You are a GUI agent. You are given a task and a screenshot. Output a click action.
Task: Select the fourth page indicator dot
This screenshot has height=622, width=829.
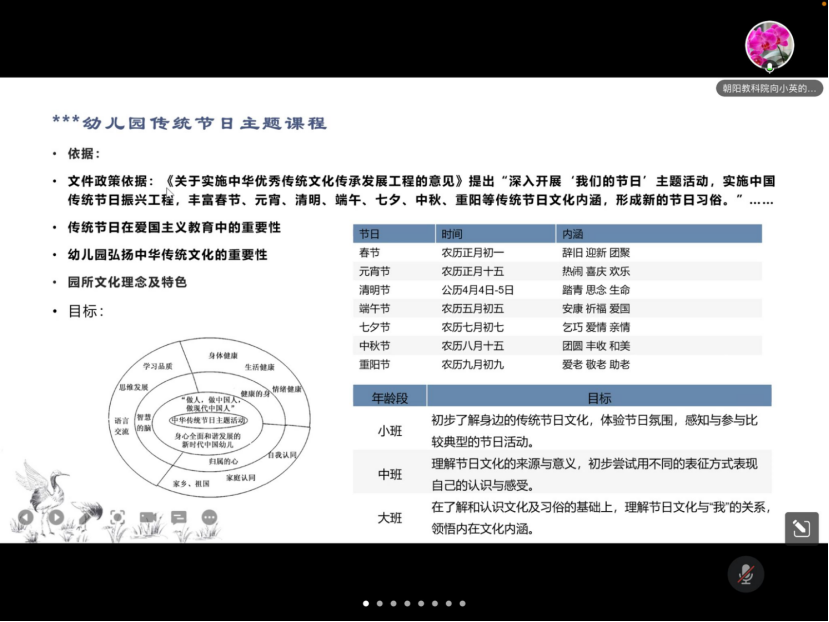(408, 603)
